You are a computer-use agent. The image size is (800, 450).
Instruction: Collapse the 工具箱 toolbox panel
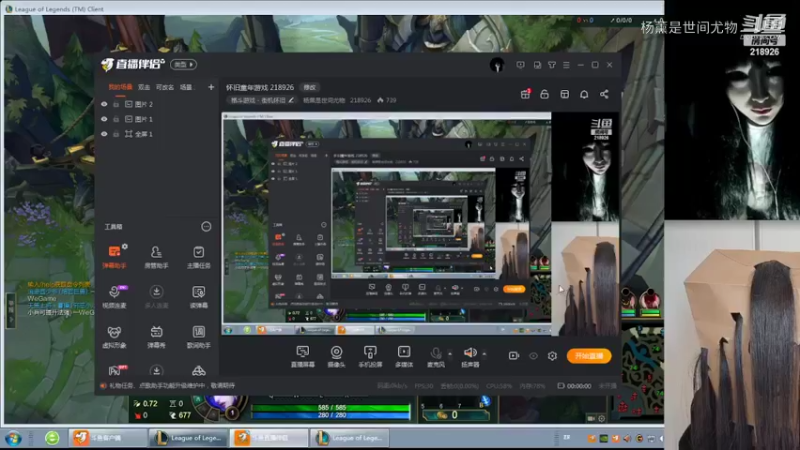click(206, 227)
